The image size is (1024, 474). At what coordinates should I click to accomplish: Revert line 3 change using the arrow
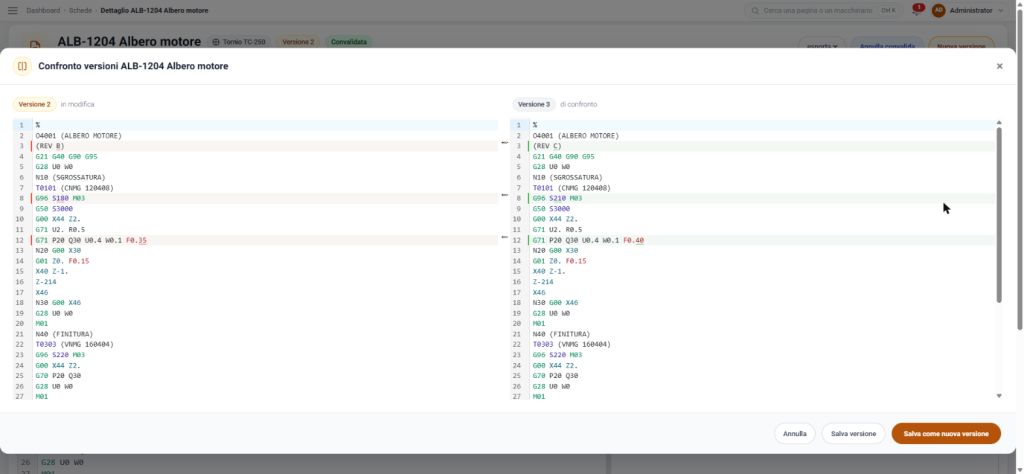pos(504,142)
